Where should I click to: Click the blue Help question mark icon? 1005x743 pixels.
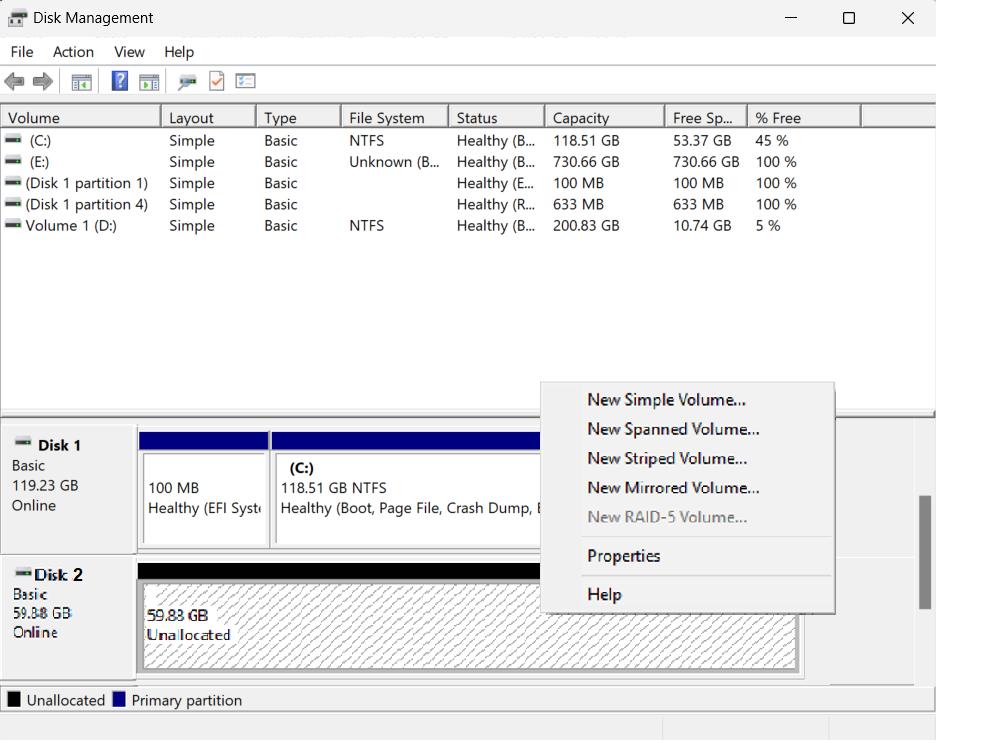tap(120, 81)
